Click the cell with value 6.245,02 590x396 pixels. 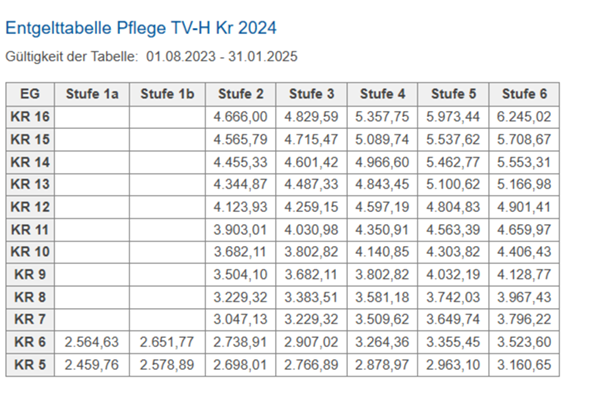tap(524, 117)
